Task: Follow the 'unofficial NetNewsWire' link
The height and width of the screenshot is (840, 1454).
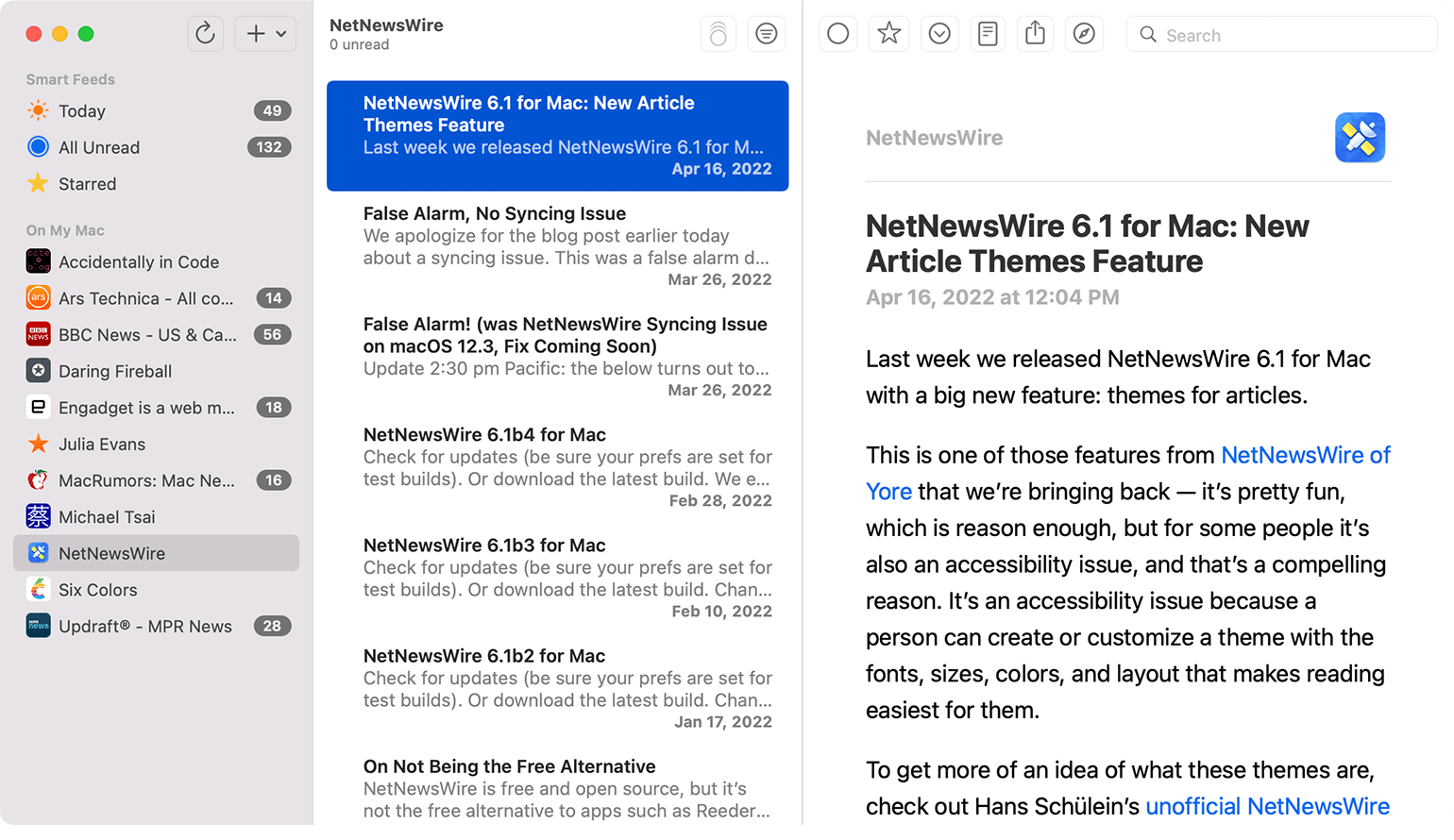Action: tap(1267, 807)
